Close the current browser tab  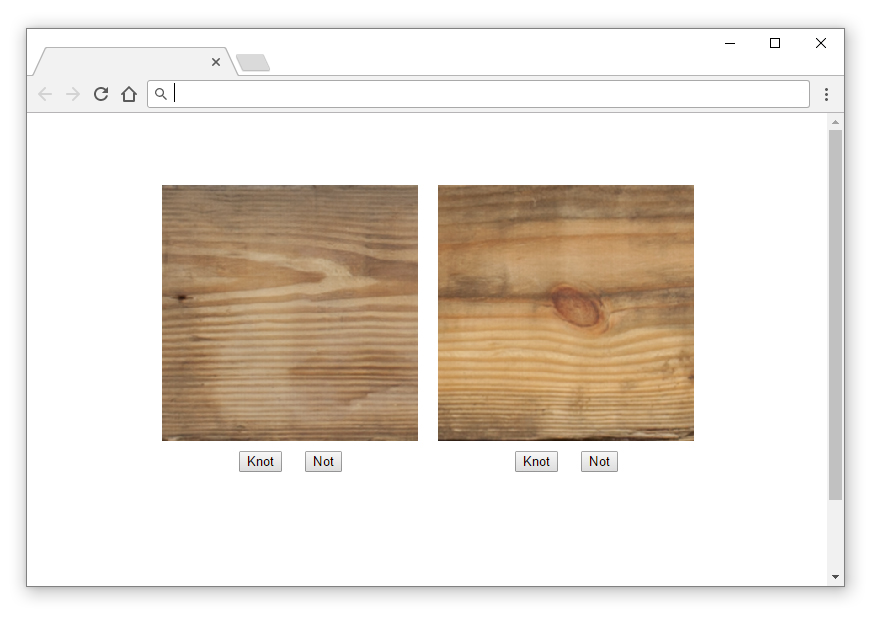(216, 62)
